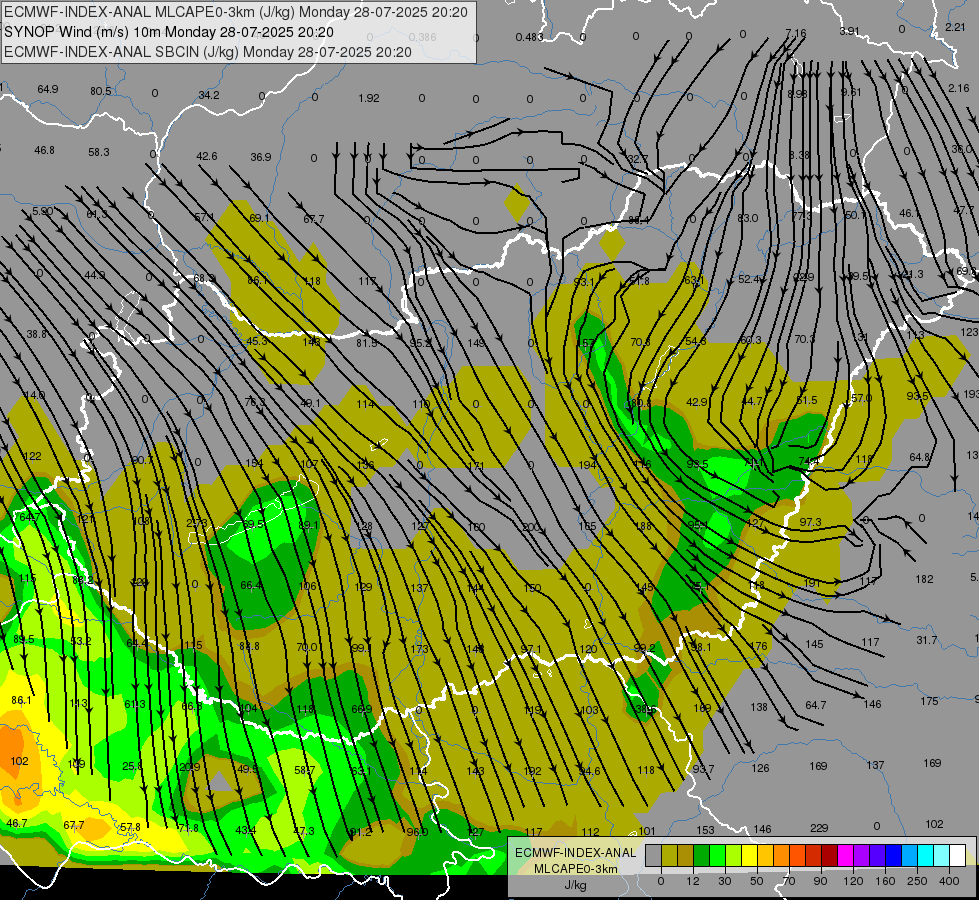Click the legend scale label 120
Image resolution: width=979 pixels, height=900 pixels.
click(x=853, y=881)
